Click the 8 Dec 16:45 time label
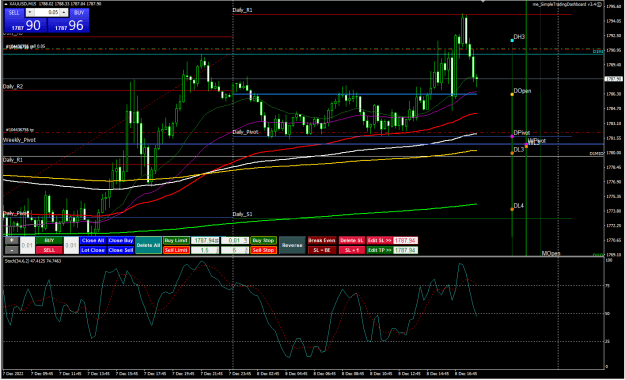625x380 pixels. 466,374
